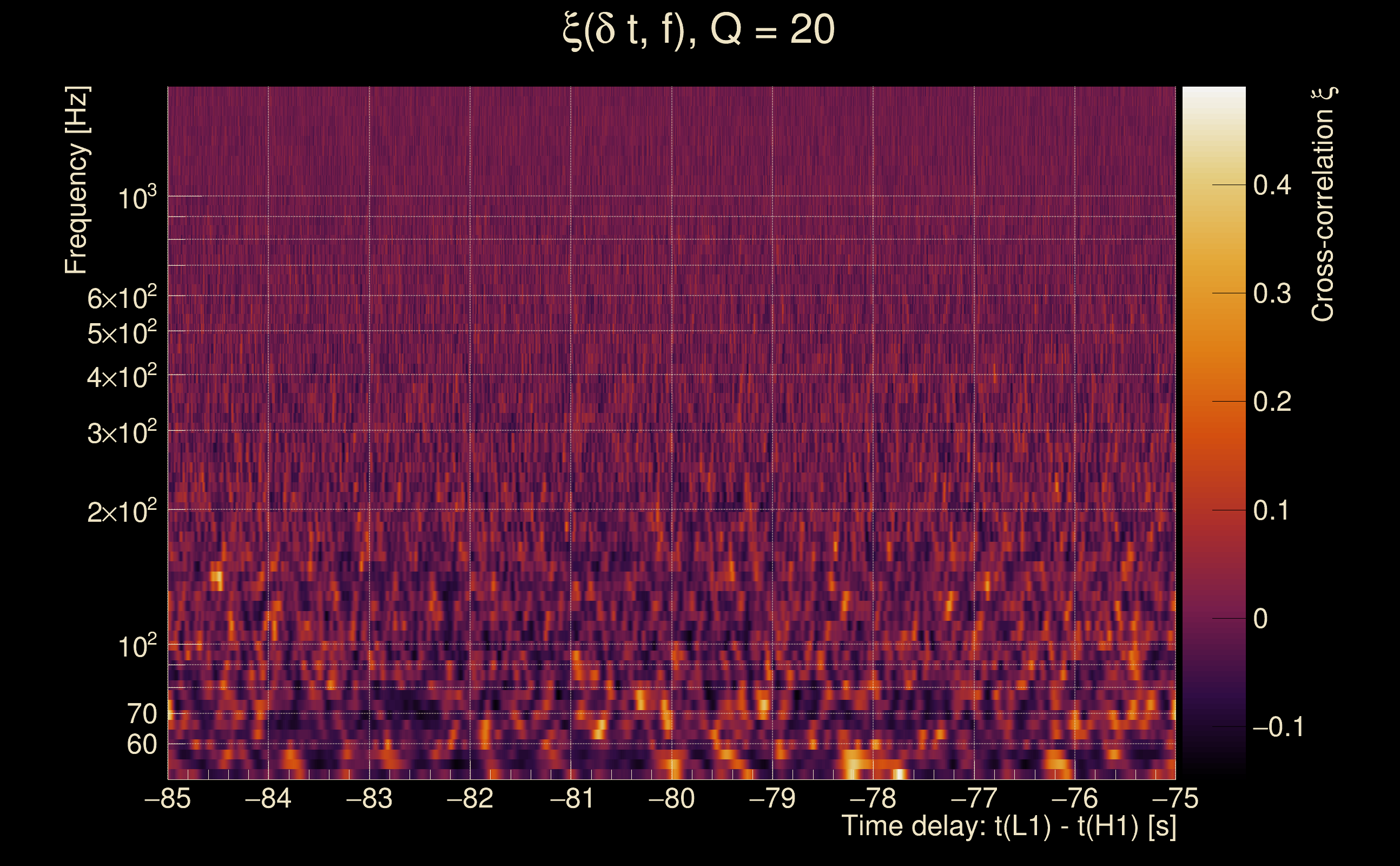Click the 10³ frequency tick label

point(136,199)
